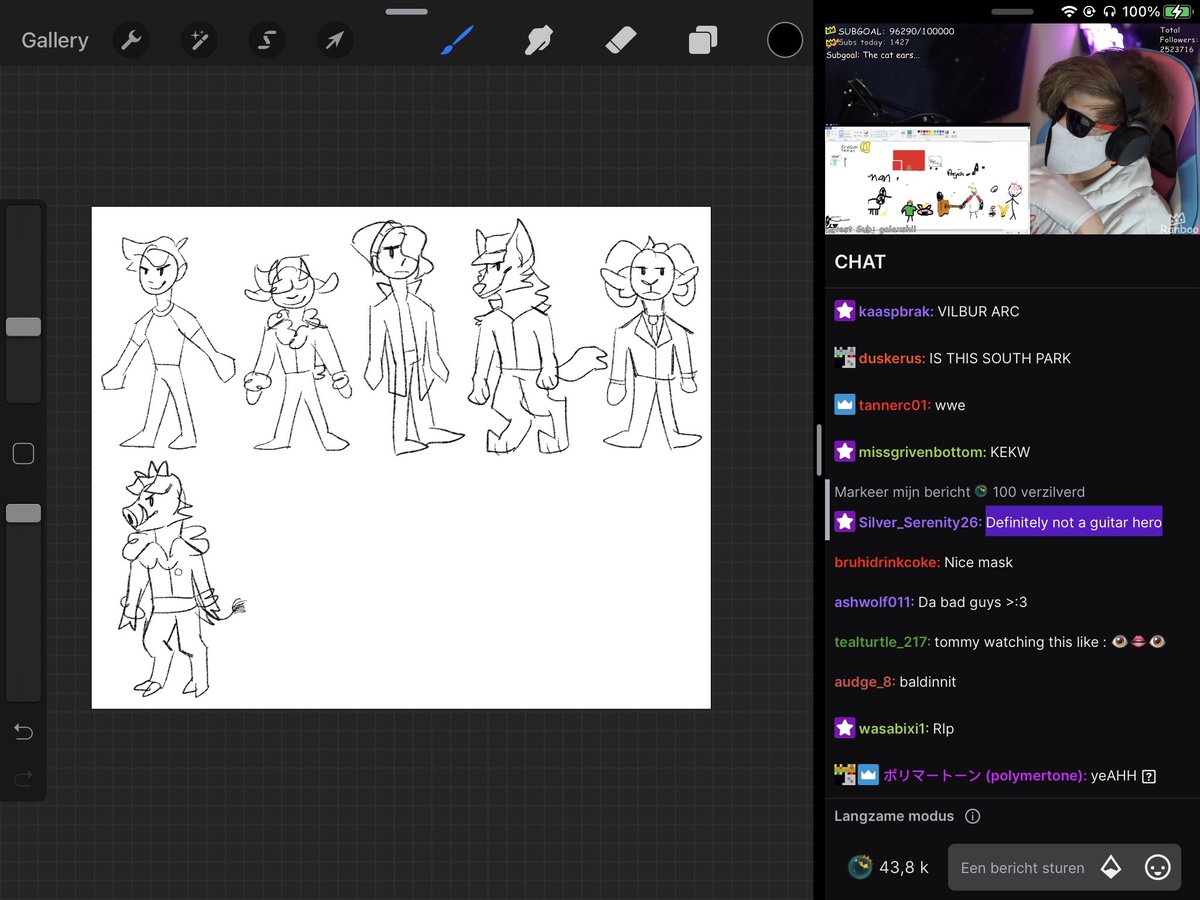Click the headphones icon in status bar

[1108, 11]
